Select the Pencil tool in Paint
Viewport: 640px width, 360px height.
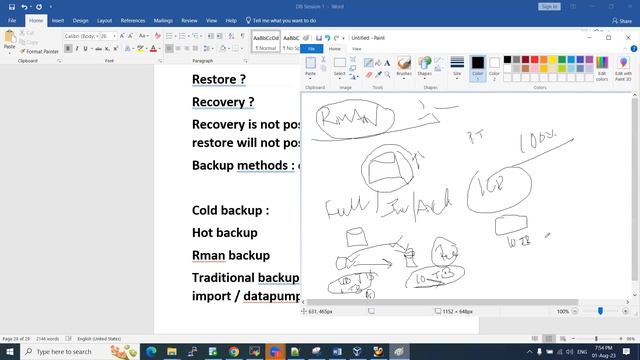point(369,63)
